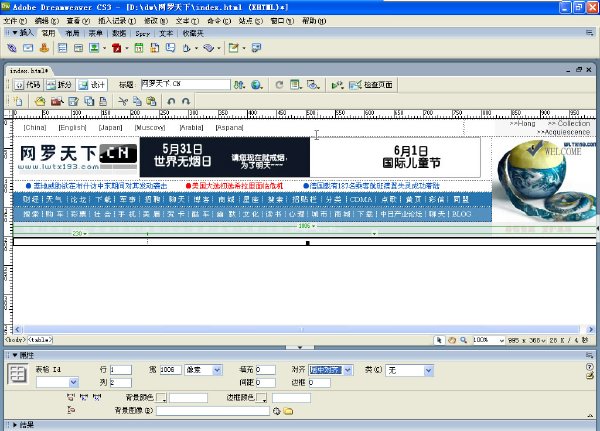Open the 背景颜色 background color swatch

point(161,398)
